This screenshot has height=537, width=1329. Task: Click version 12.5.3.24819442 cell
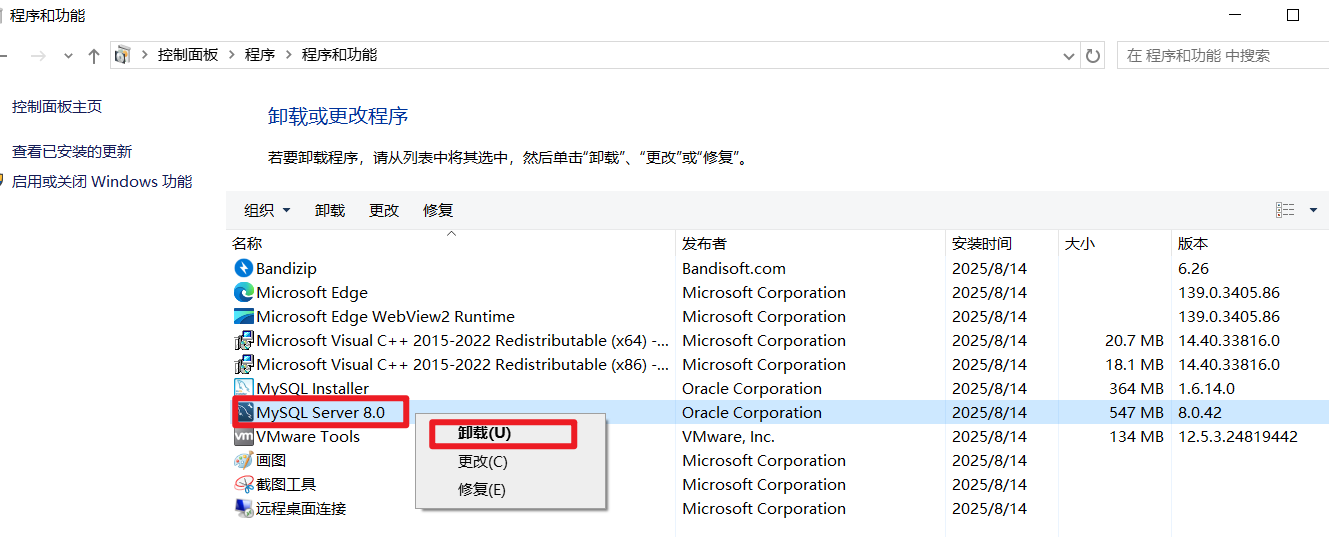tap(1238, 436)
